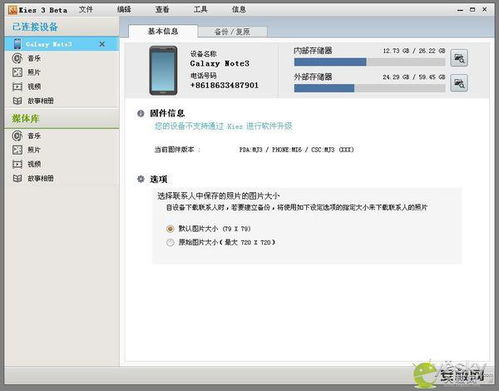Click the 外部存储器 usage bar
Image resolution: width=499 pixels, height=391 pixels.
coord(369,88)
